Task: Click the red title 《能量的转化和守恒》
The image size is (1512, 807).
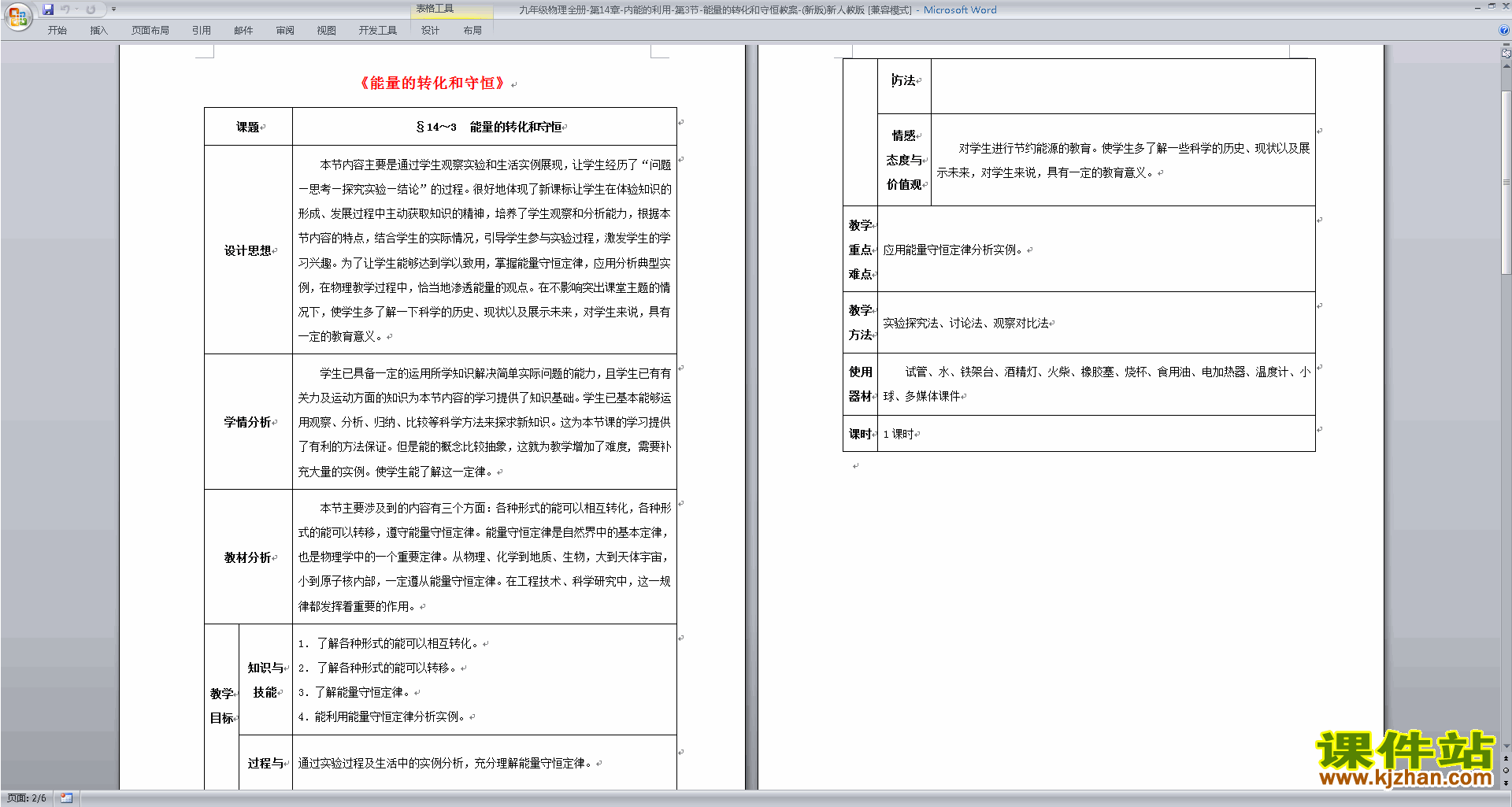Action: click(432, 83)
